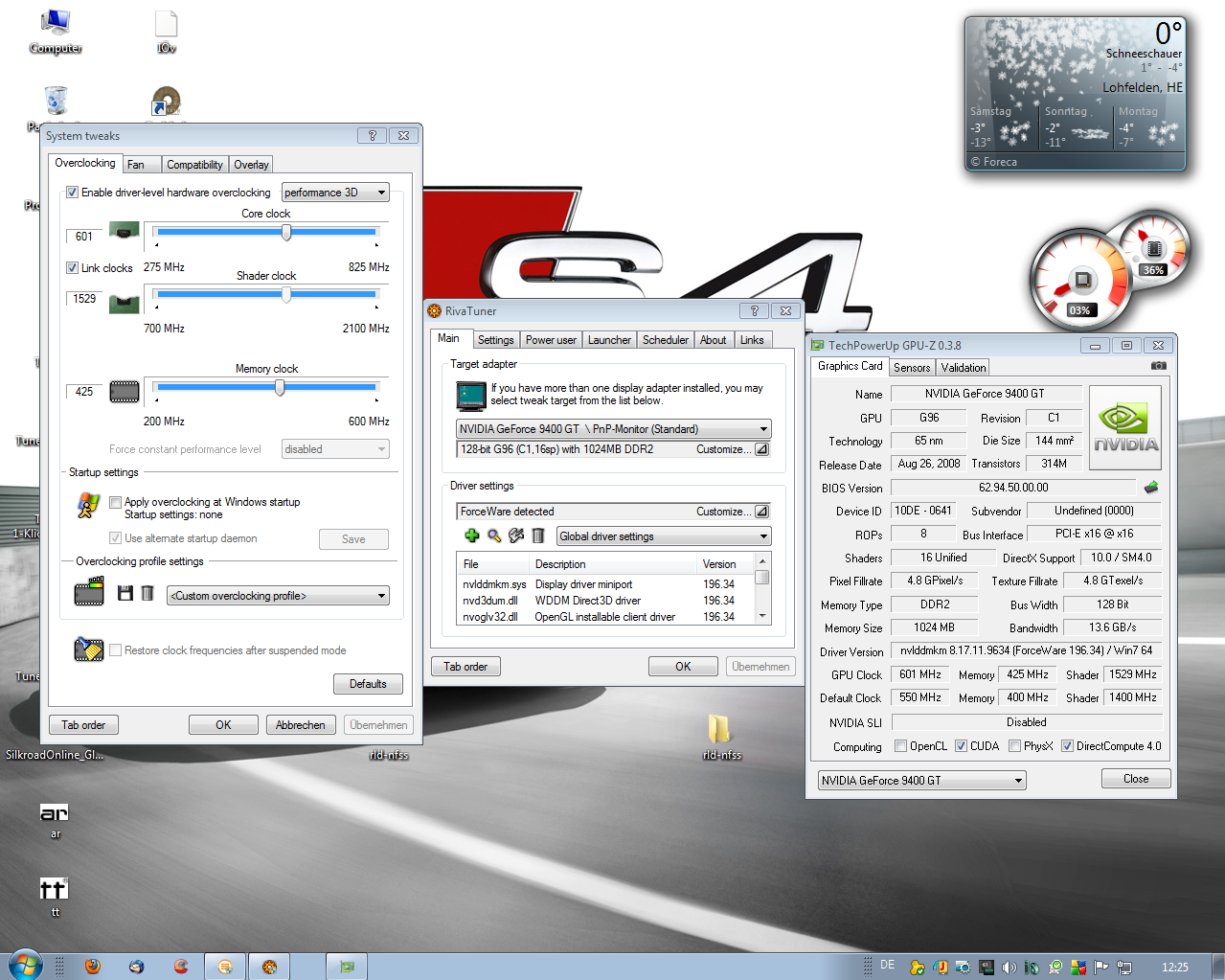Click OK in System tweaks dialog
1225x980 pixels.
coord(223,725)
